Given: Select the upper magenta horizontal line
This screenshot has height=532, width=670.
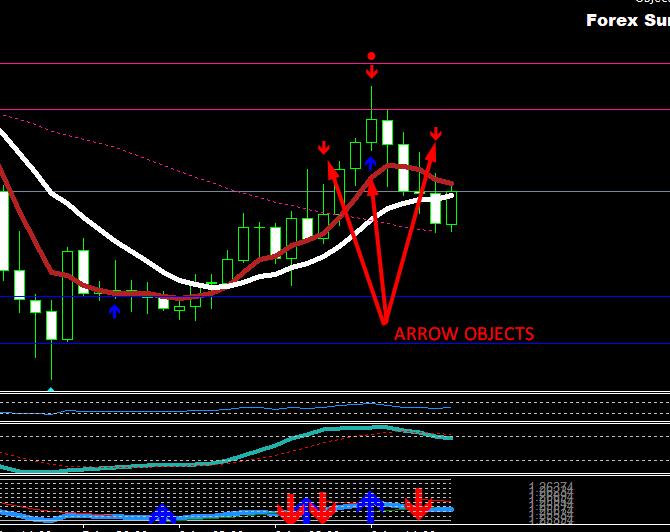Looking at the screenshot, I should coord(335,64).
